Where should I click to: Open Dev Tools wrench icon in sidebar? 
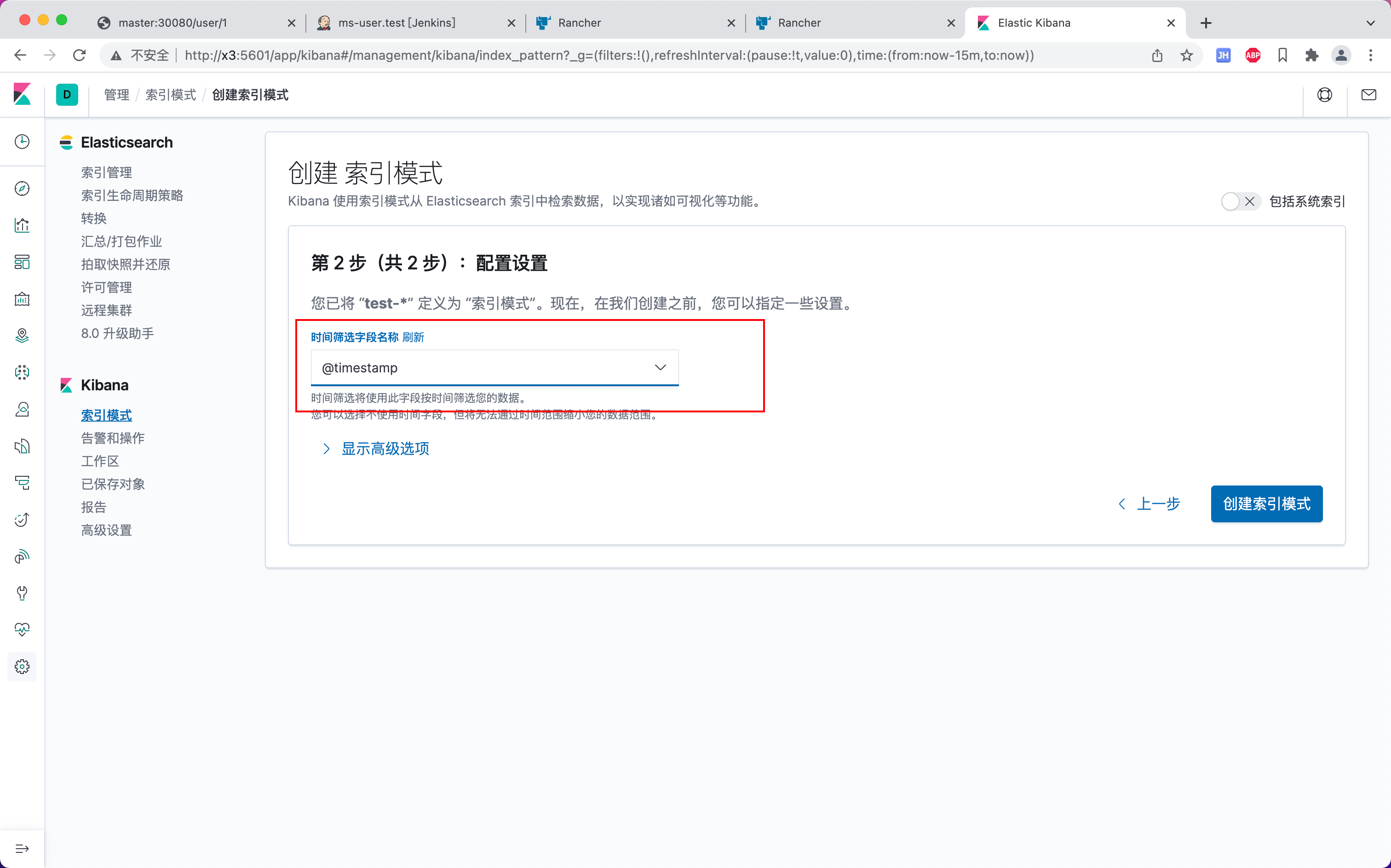click(x=22, y=593)
